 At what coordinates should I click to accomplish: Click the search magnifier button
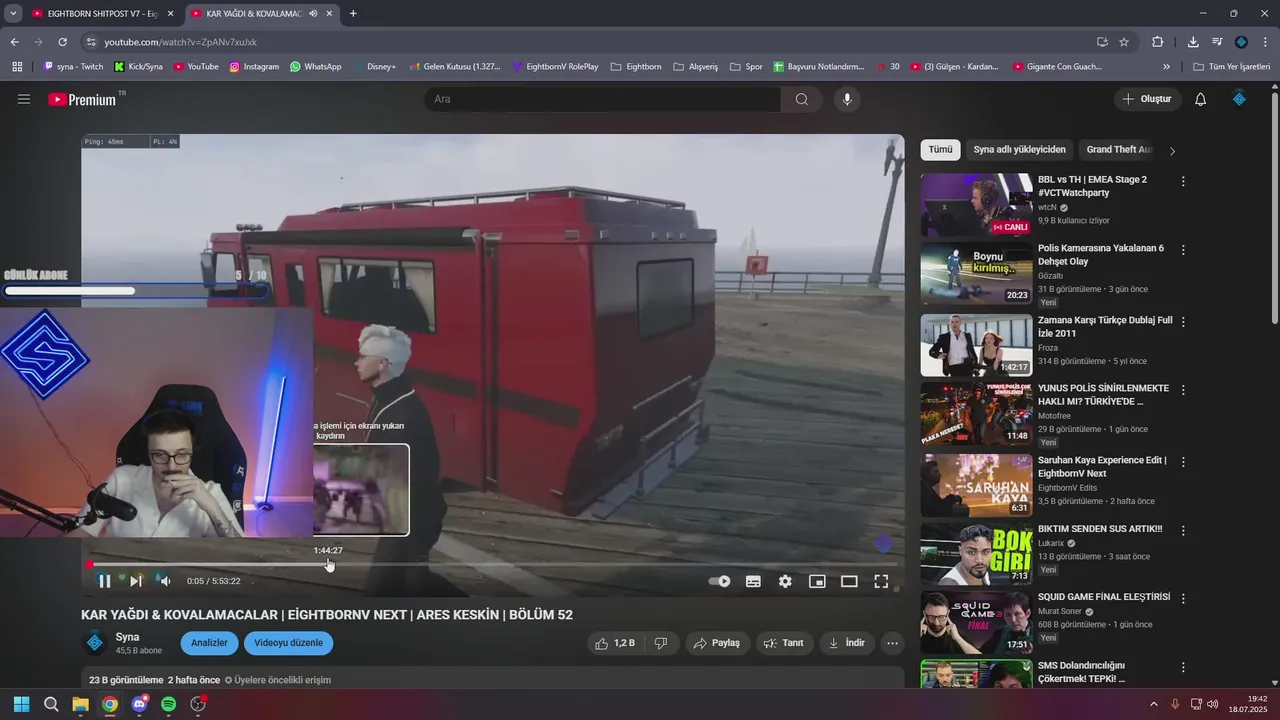802,99
